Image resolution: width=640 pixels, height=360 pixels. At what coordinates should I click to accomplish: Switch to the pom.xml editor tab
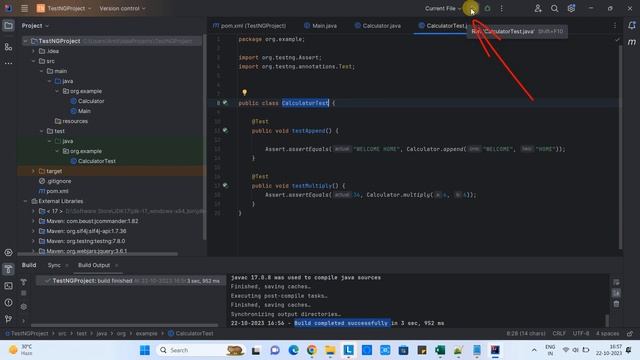pos(249,26)
